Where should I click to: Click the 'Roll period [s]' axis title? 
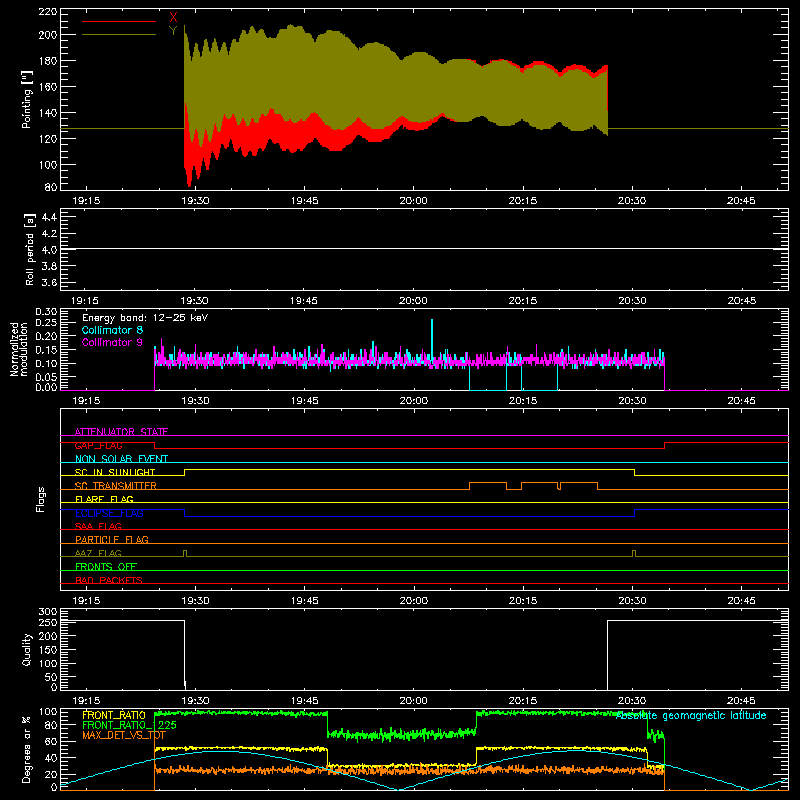pos(30,249)
